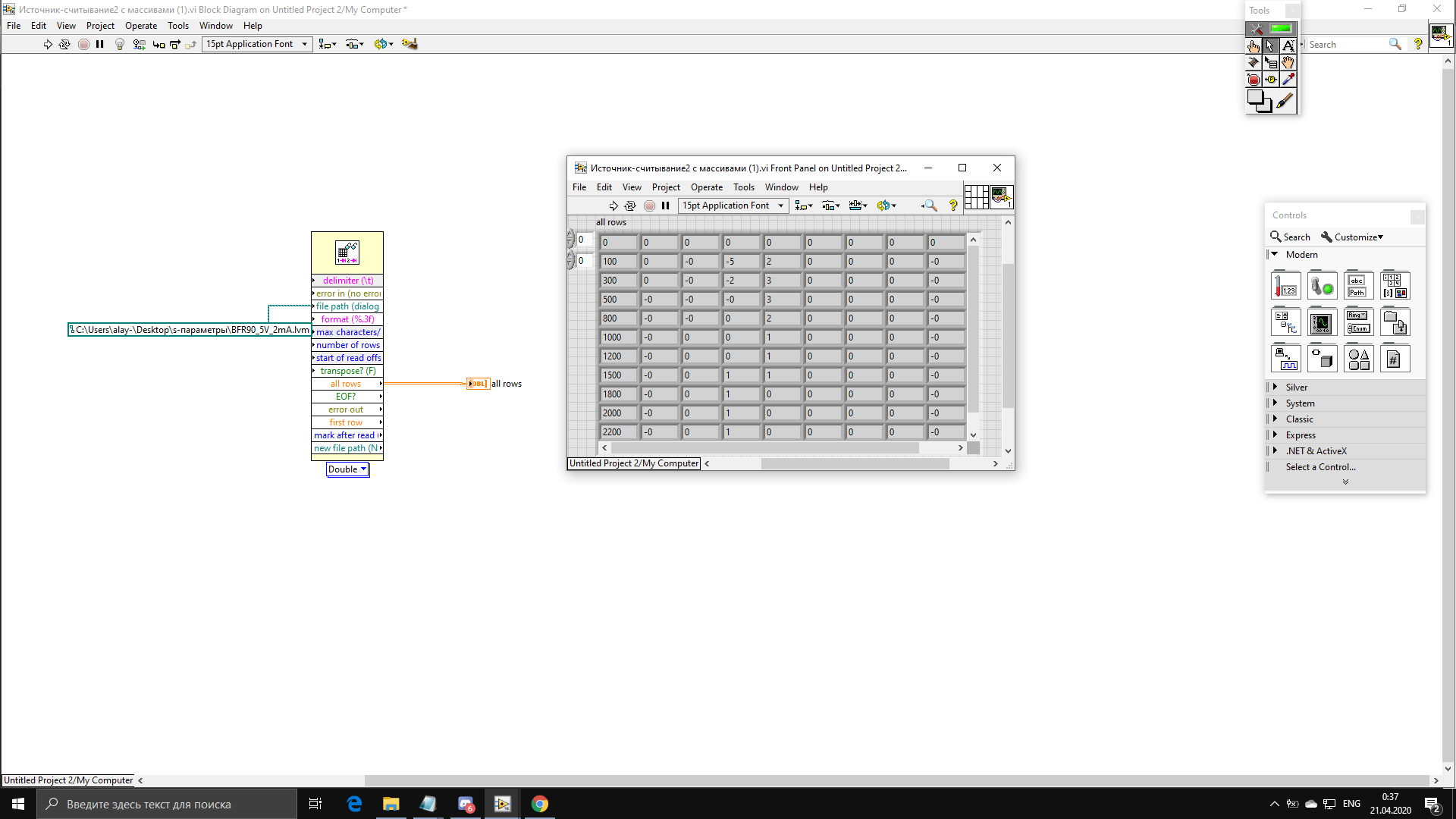Open the Numeric controls subpalette
This screenshot has width=1456, height=819.
(x=1286, y=285)
